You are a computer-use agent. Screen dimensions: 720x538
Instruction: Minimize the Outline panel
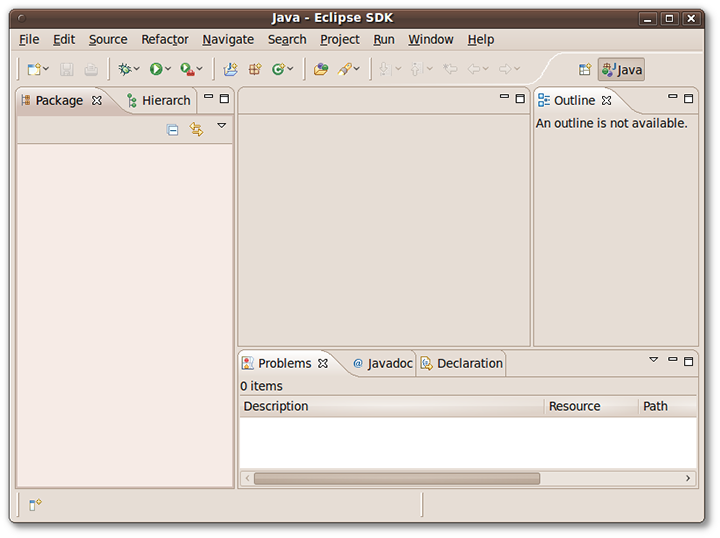pyautogui.click(x=673, y=97)
